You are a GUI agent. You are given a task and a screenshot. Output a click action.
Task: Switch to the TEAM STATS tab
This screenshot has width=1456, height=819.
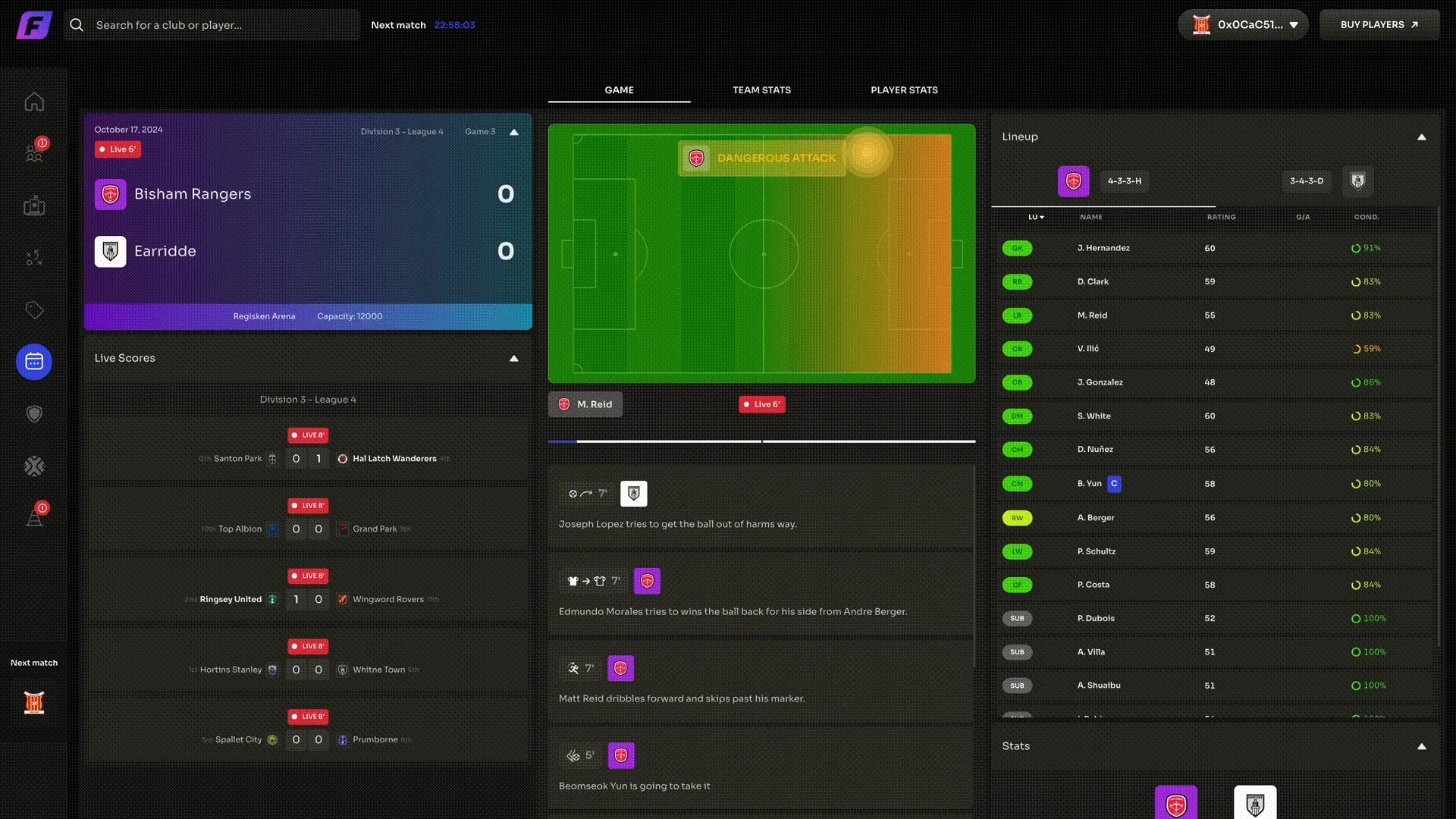[x=761, y=90]
